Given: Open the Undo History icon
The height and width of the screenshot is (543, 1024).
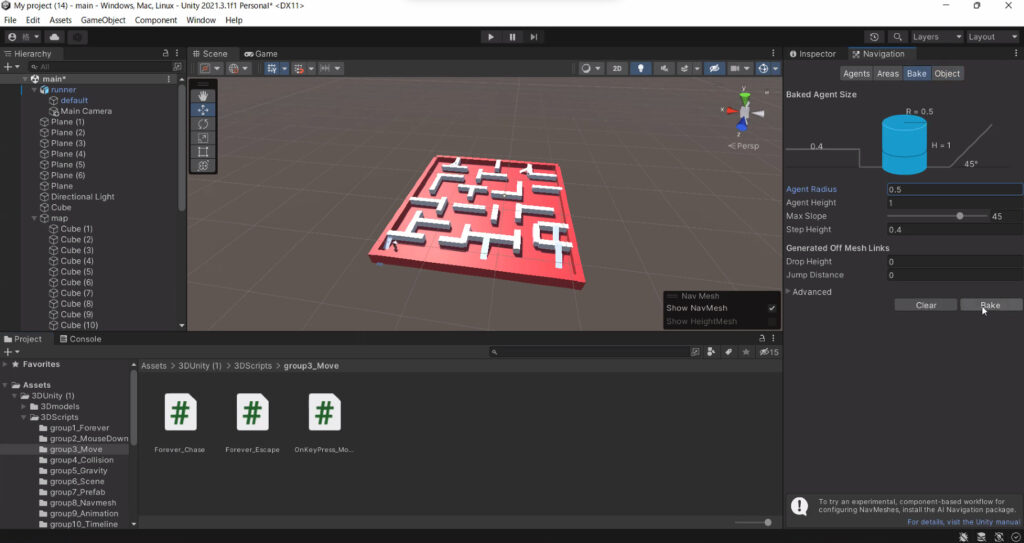Looking at the screenshot, I should 875,37.
